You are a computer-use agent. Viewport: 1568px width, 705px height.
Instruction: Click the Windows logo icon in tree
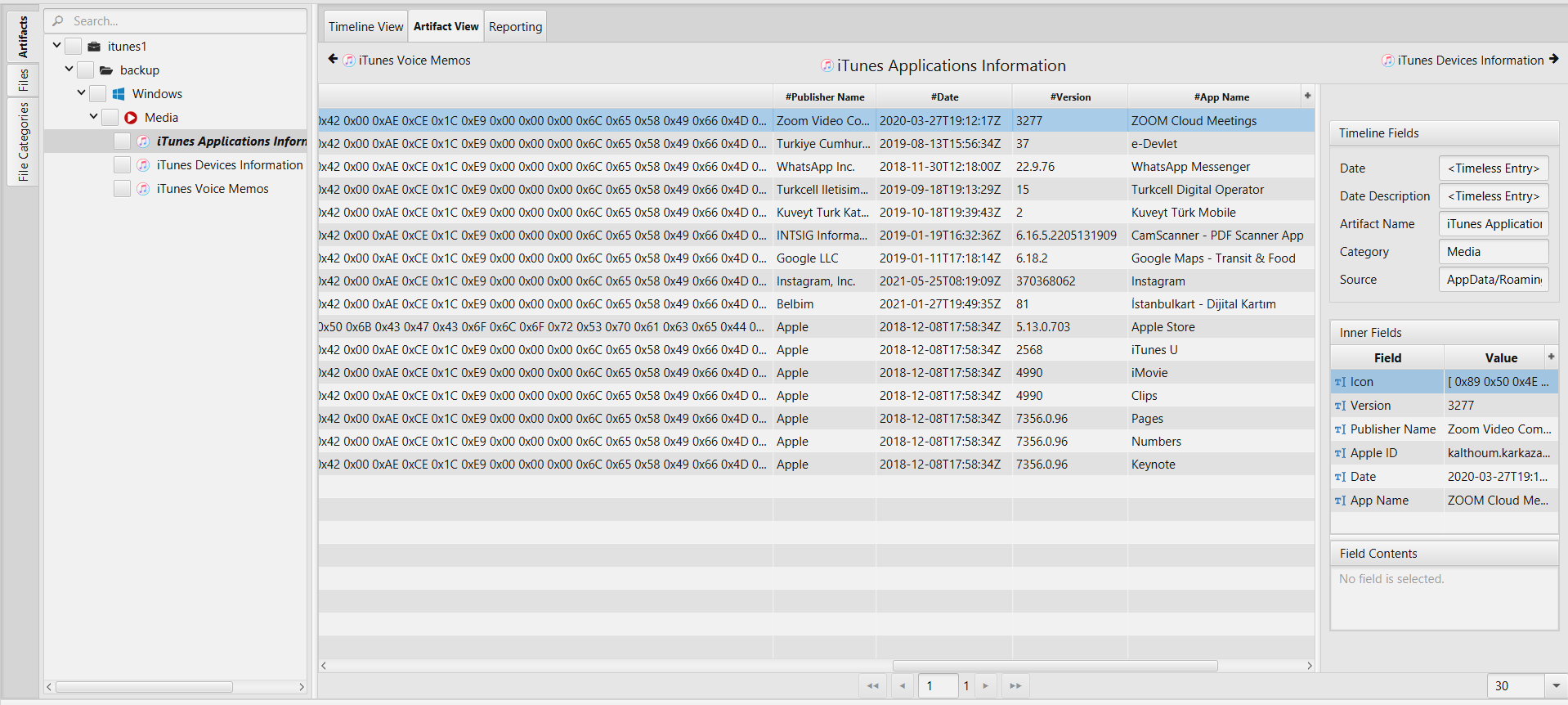tap(119, 94)
